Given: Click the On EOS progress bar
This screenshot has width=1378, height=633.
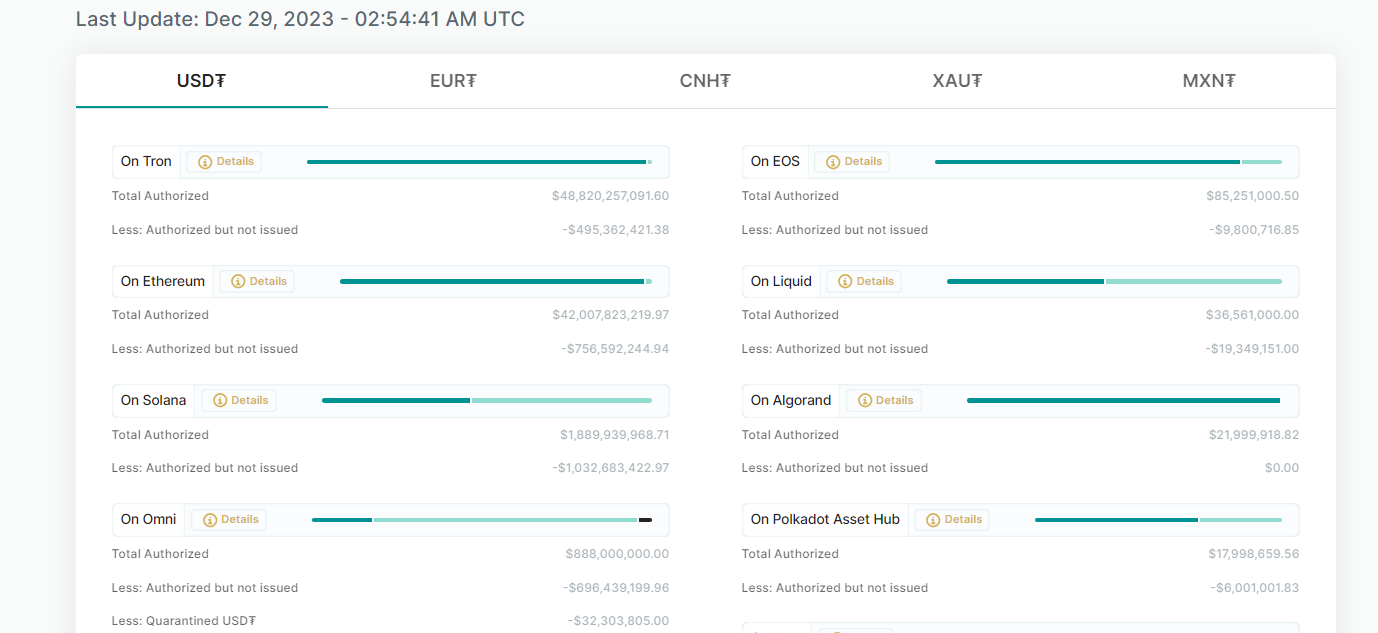Looking at the screenshot, I should [x=1108, y=162].
